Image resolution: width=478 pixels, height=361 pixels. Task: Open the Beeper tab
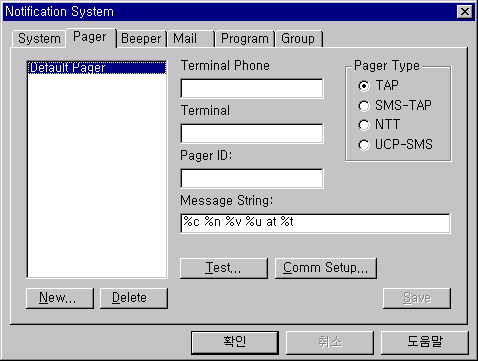141,39
